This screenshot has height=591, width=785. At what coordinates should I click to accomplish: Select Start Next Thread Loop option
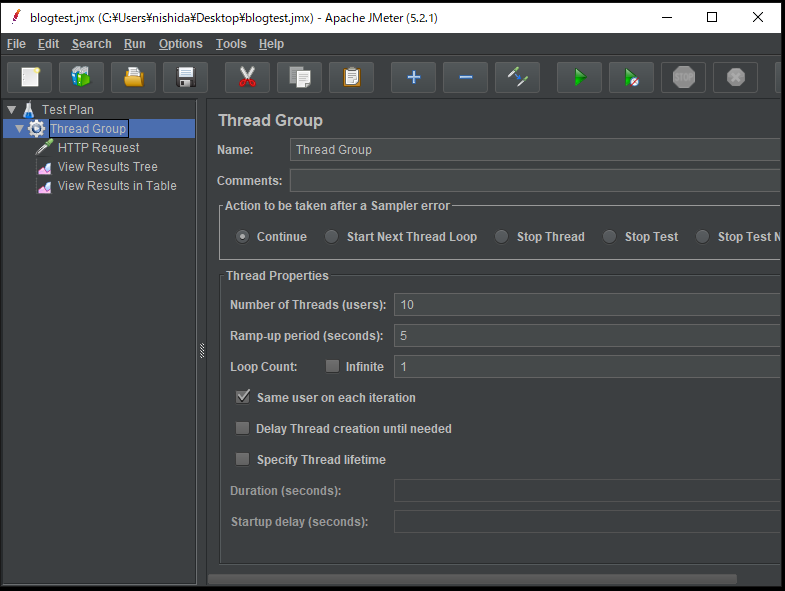[x=331, y=236]
